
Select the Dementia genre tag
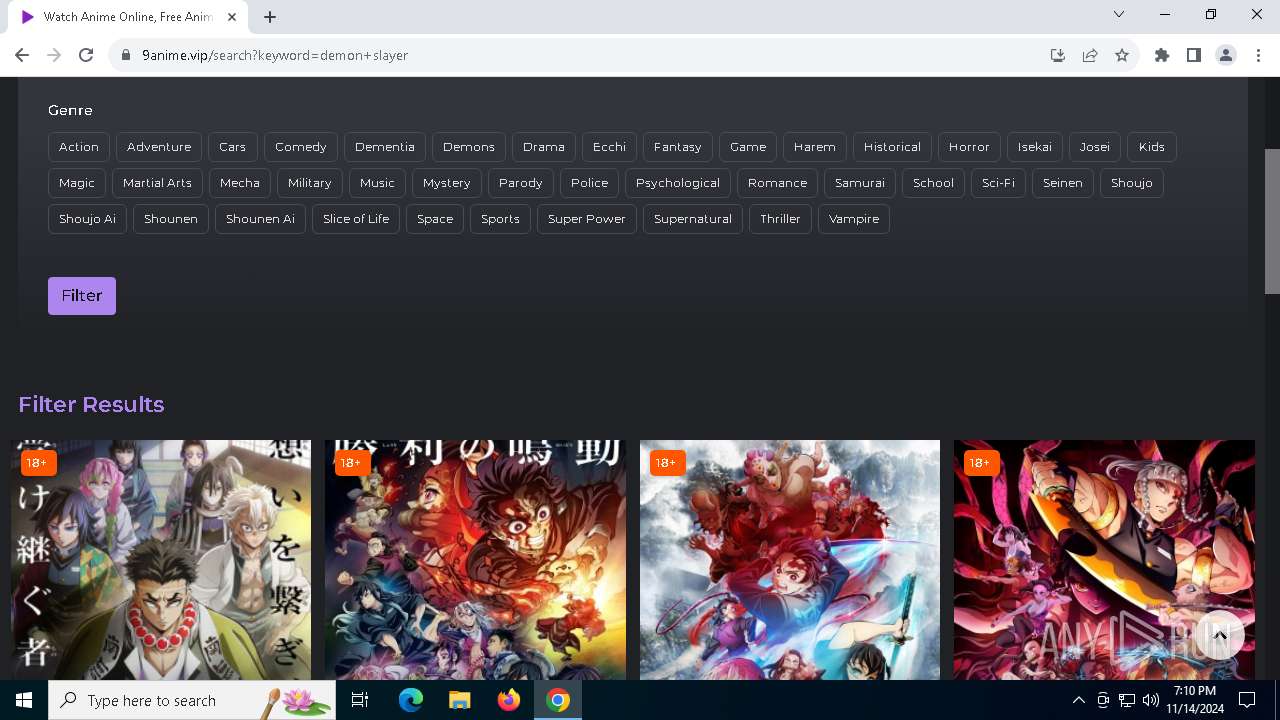[x=385, y=147]
